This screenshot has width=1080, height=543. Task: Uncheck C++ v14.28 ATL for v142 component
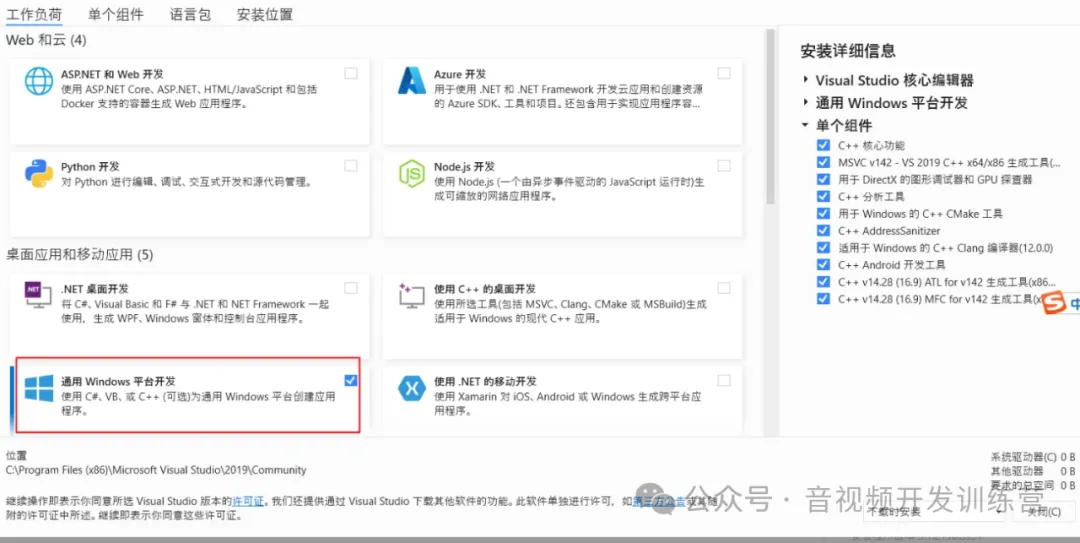pyautogui.click(x=822, y=281)
